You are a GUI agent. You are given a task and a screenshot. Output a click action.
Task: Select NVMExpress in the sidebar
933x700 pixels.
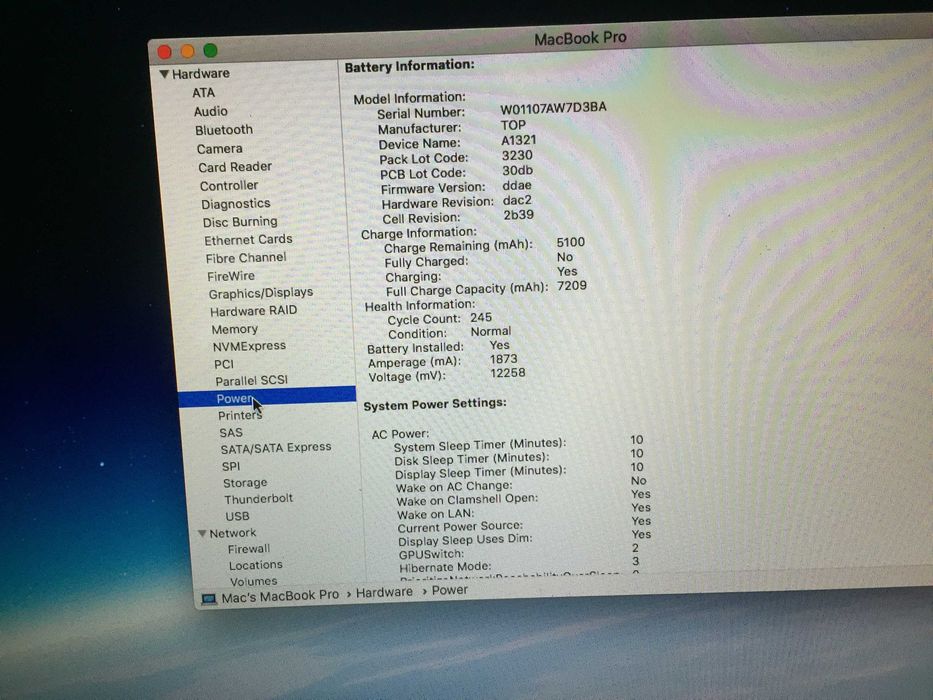tap(249, 346)
